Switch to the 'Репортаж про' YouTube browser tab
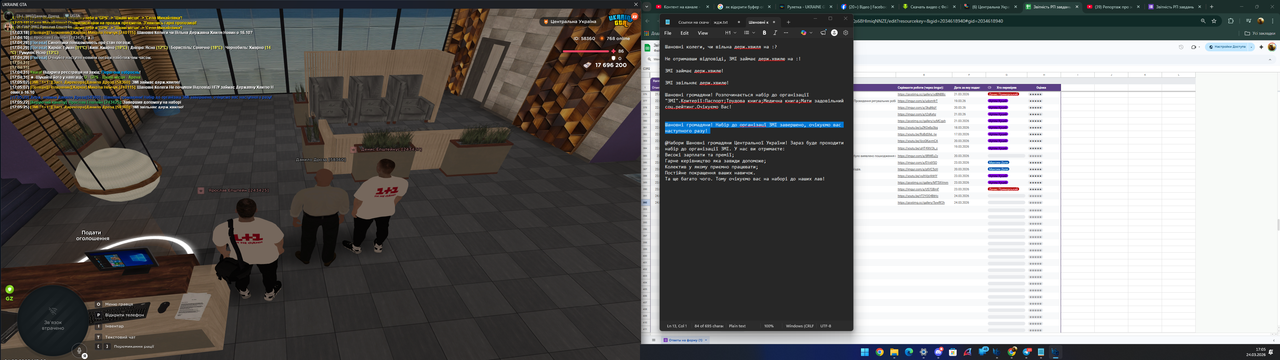The width and height of the screenshot is (1280, 360). [x=1113, y=7]
